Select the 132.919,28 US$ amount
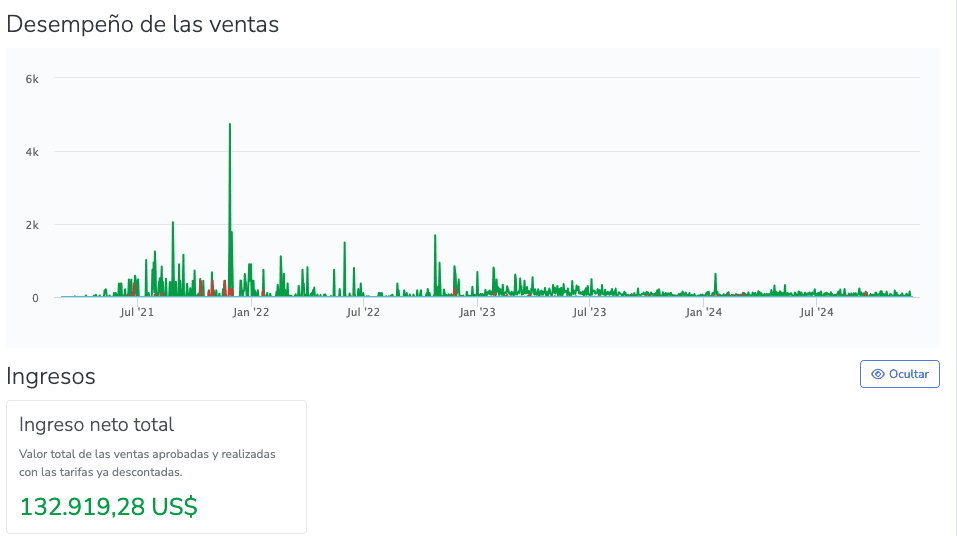957x536 pixels. [x=109, y=507]
